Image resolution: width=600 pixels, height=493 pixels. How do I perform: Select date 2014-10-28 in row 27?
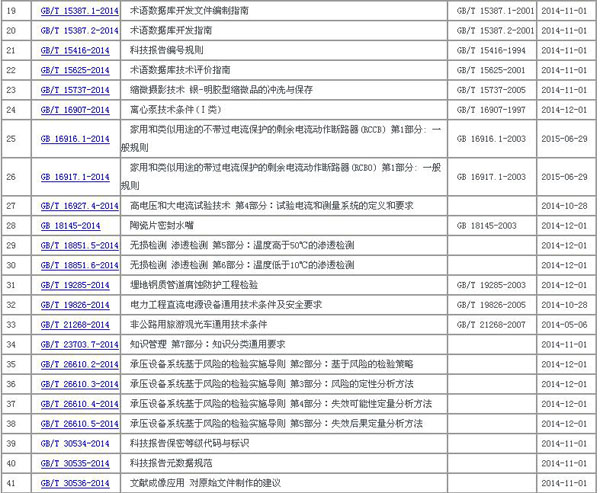click(564, 206)
